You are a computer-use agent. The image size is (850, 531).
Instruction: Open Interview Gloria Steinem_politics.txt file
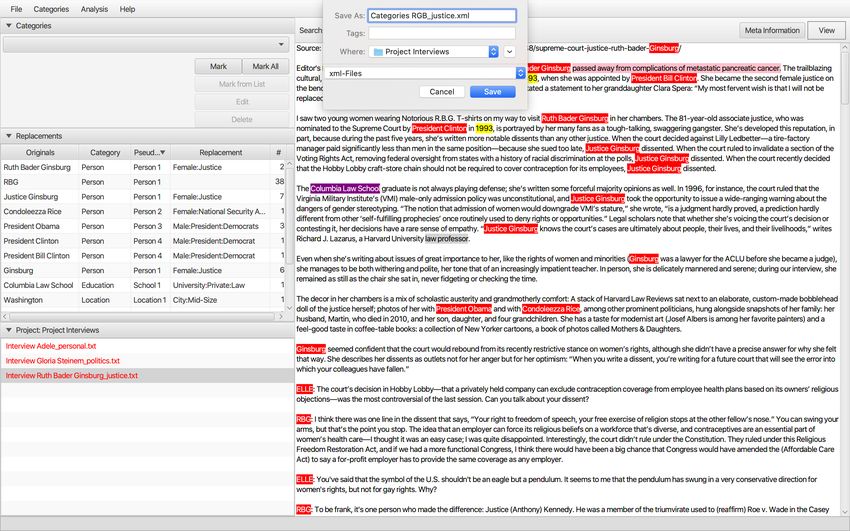(x=63, y=360)
